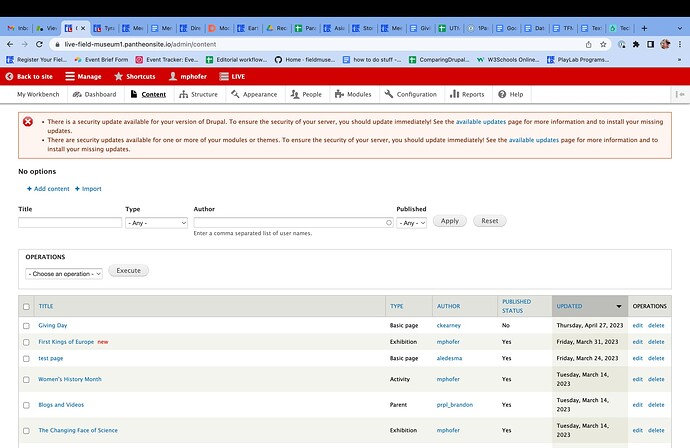
Task: Open Home - fieldmuseum GitHub bookmark
Action: click(305, 60)
